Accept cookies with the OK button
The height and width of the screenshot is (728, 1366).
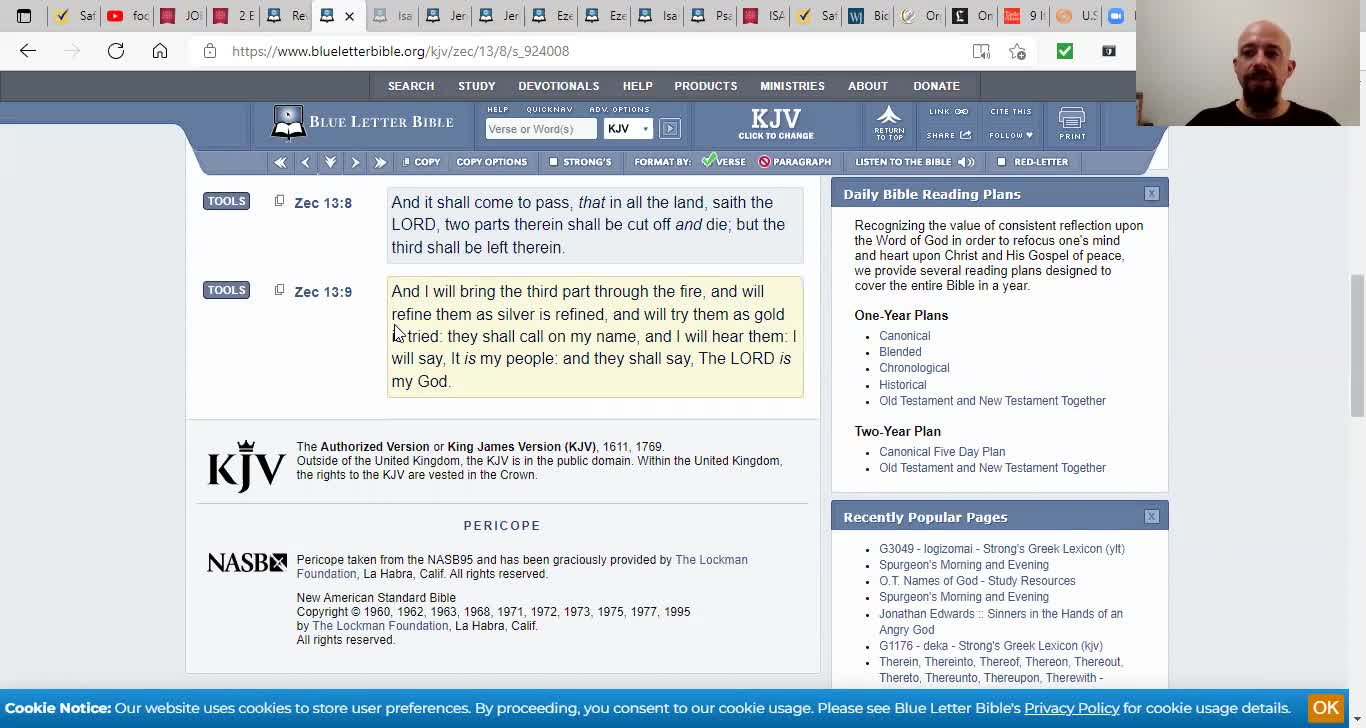click(x=1326, y=708)
